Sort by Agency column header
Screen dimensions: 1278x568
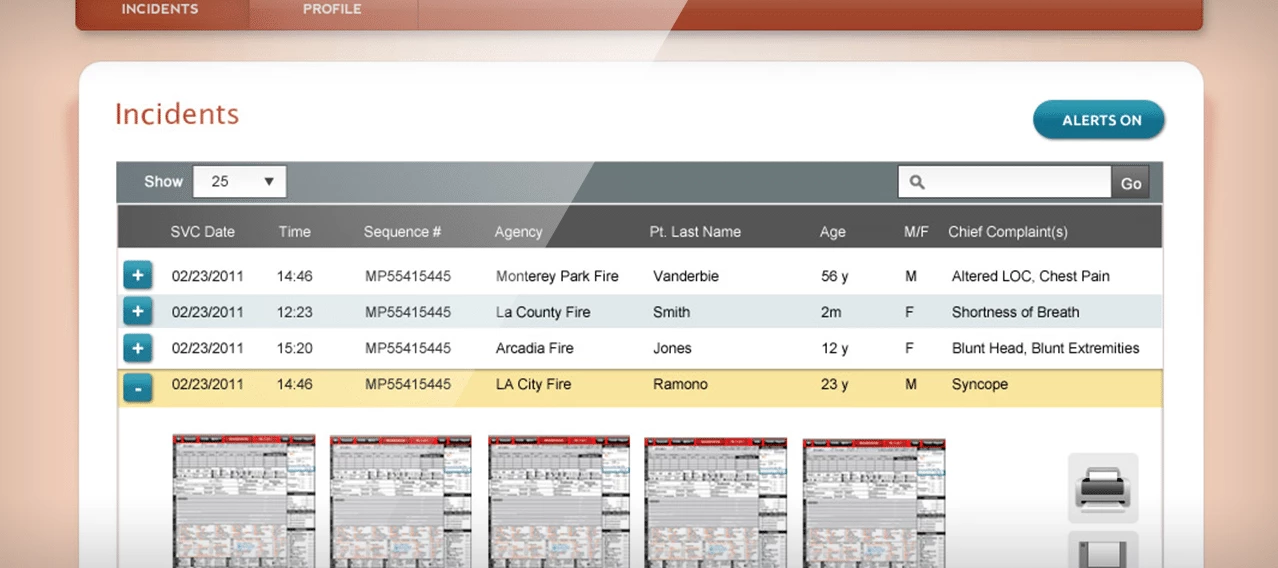pos(519,232)
